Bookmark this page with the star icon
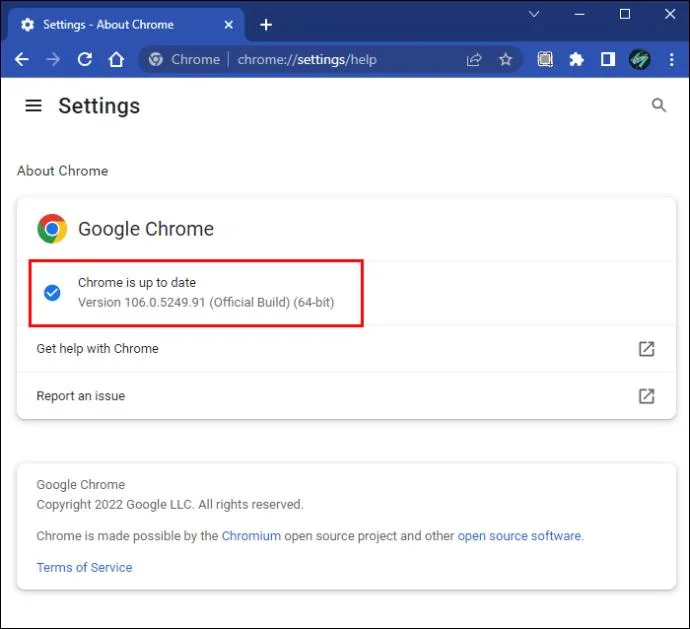 point(505,60)
